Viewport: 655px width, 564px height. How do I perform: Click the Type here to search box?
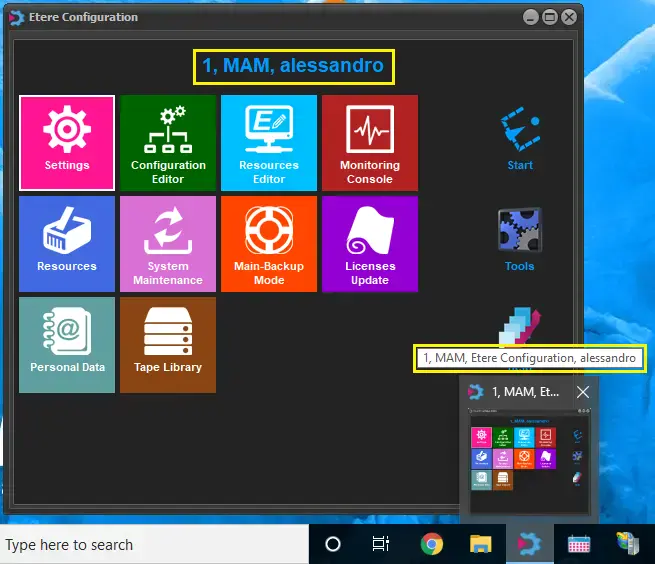point(153,545)
